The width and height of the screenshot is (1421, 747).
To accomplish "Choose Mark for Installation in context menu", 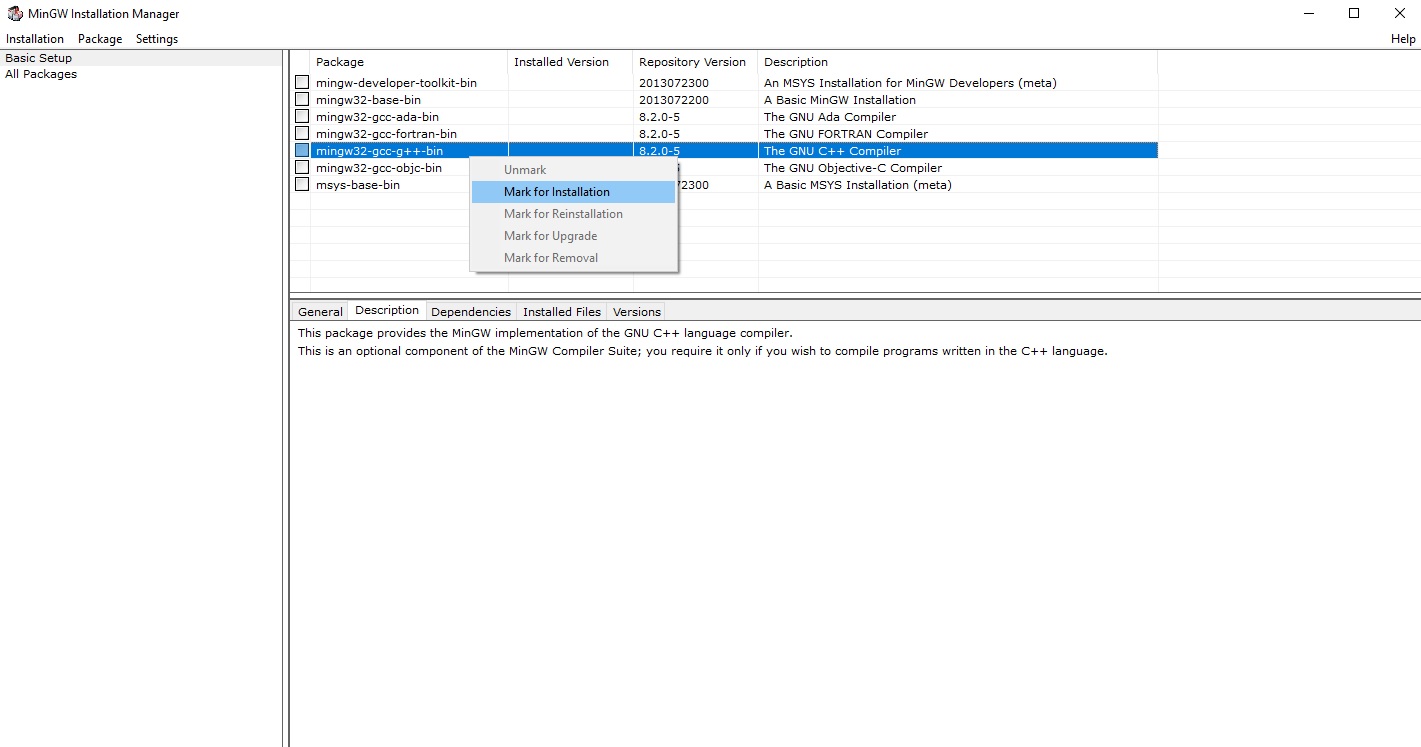I will click(574, 192).
